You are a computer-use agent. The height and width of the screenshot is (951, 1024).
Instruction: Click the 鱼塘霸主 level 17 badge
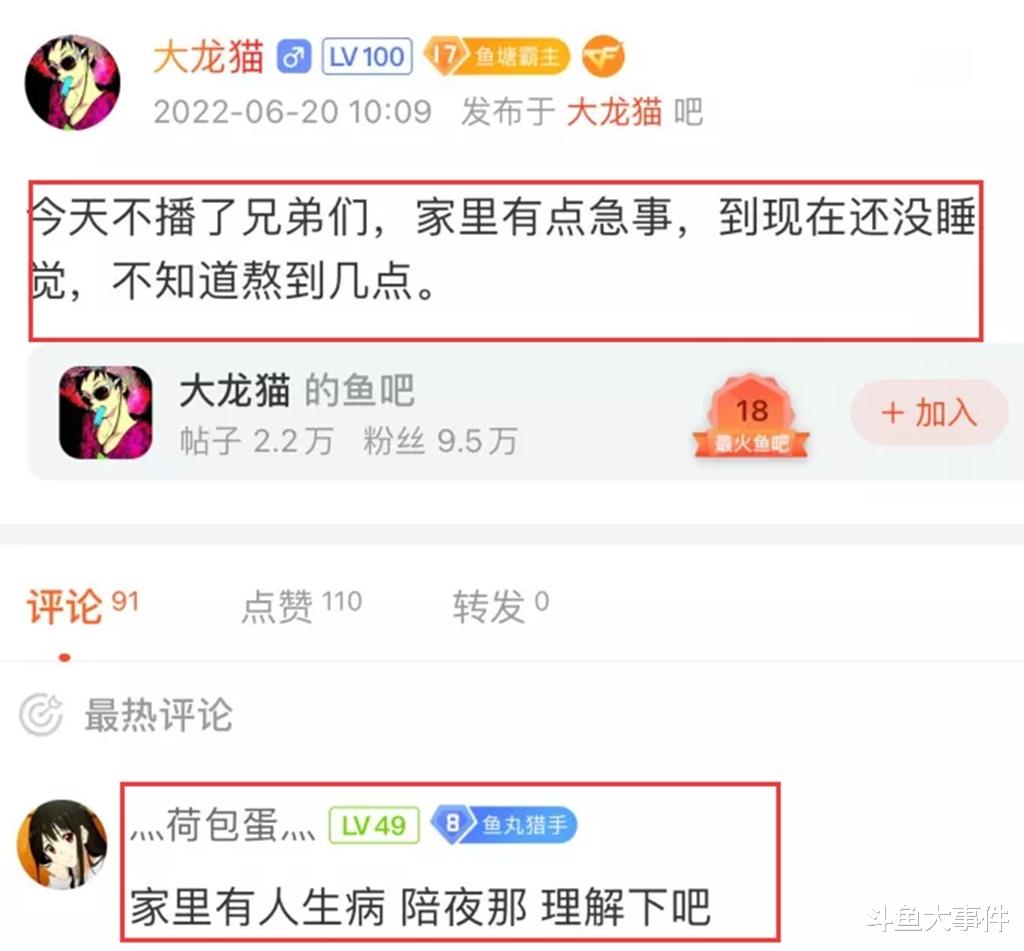pos(496,56)
